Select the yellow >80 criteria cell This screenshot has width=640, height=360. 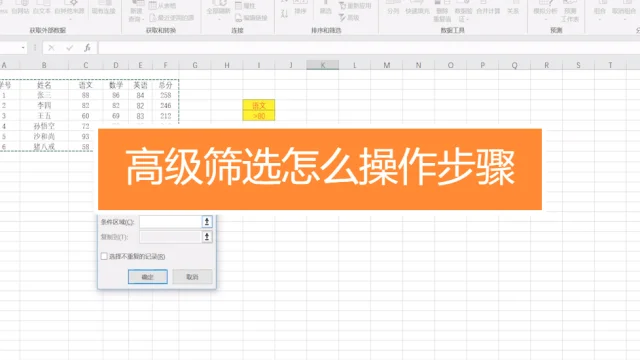(259, 116)
